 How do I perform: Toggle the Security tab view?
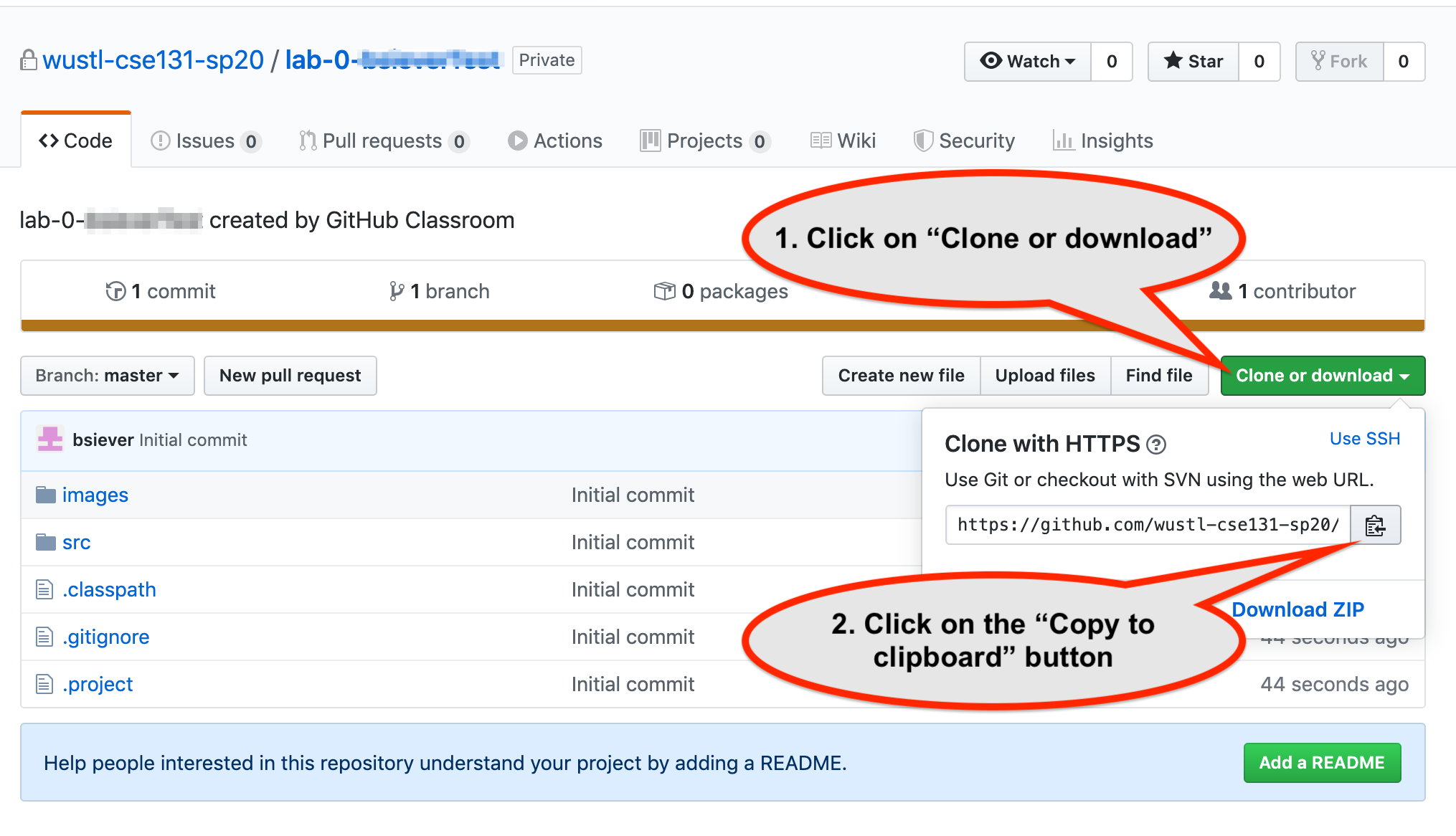tap(962, 140)
